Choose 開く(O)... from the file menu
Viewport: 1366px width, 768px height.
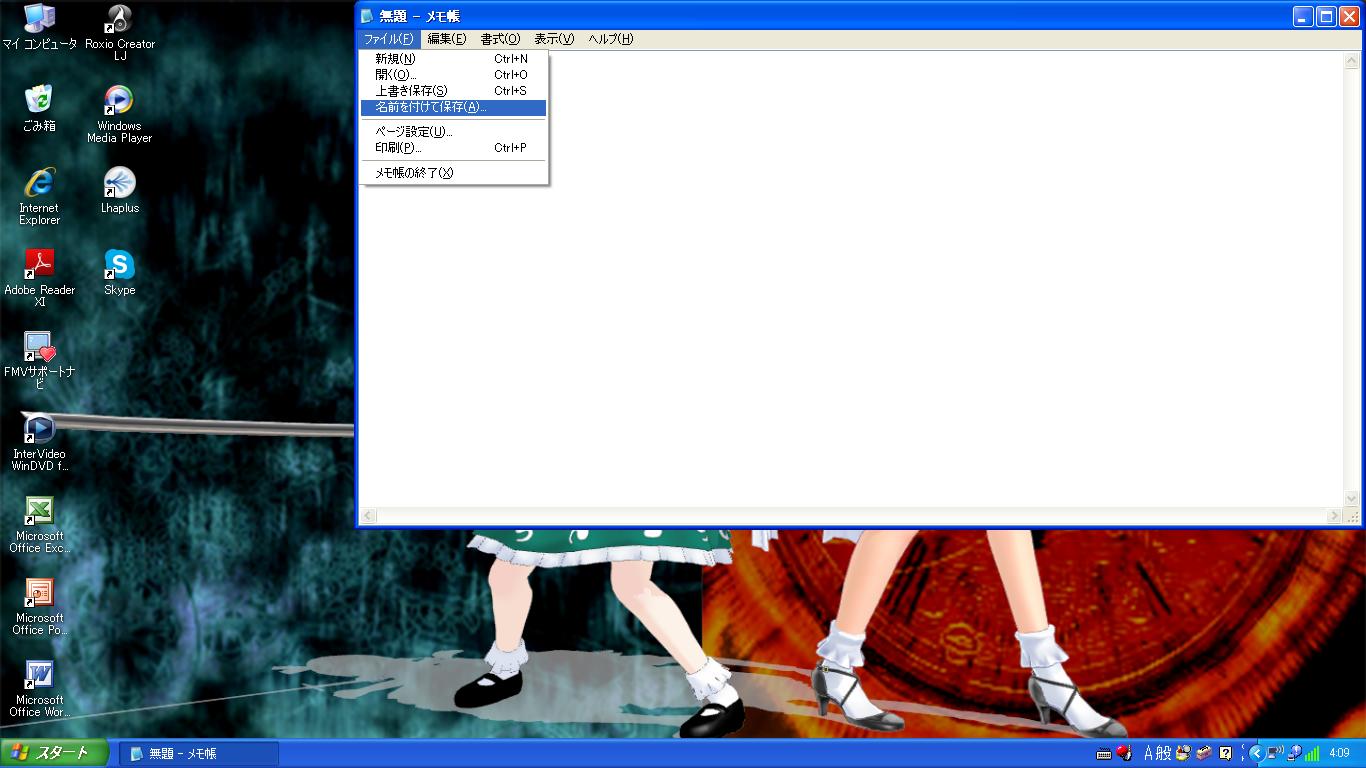454,75
